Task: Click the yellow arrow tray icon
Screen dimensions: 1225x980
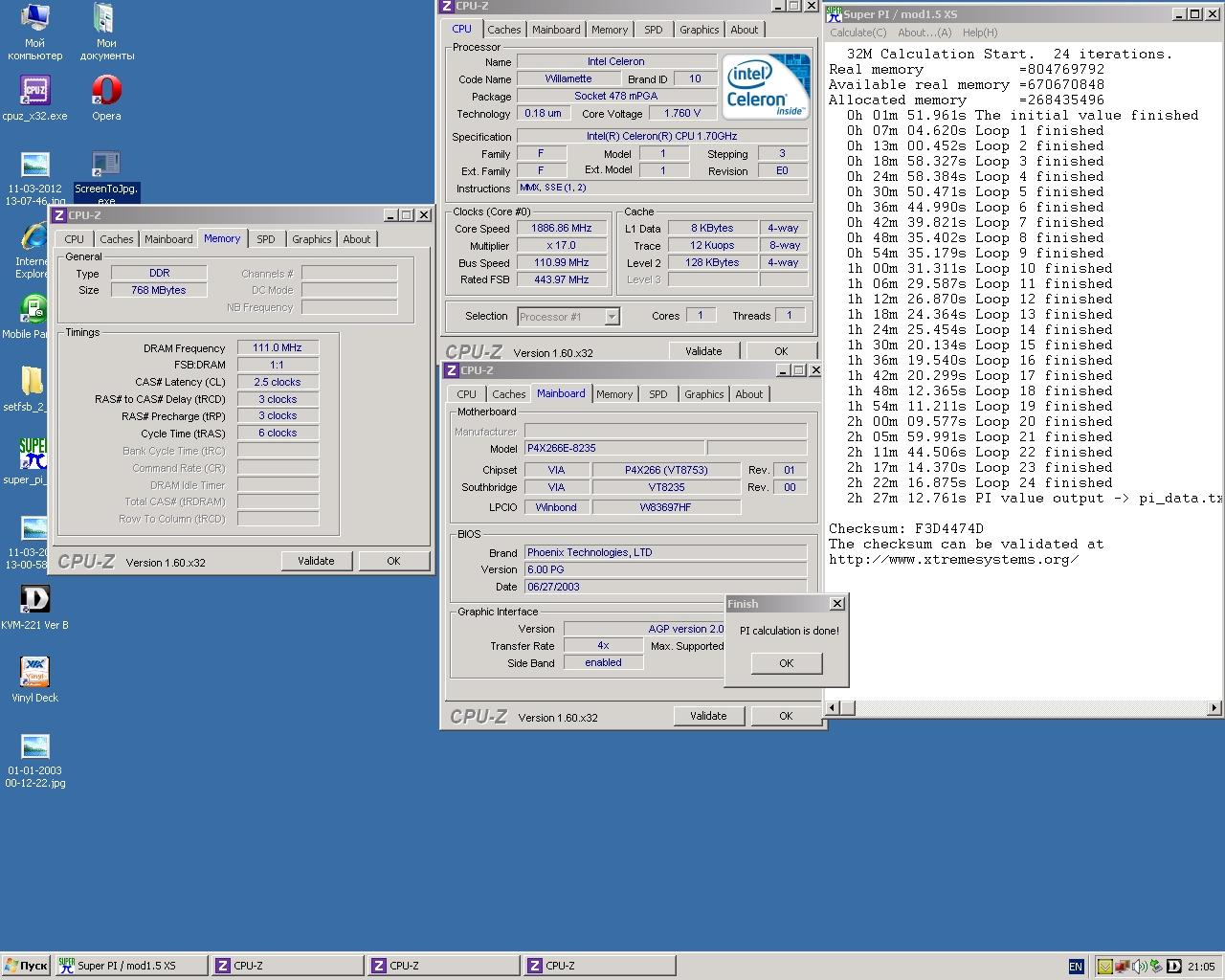Action: pos(1104,967)
